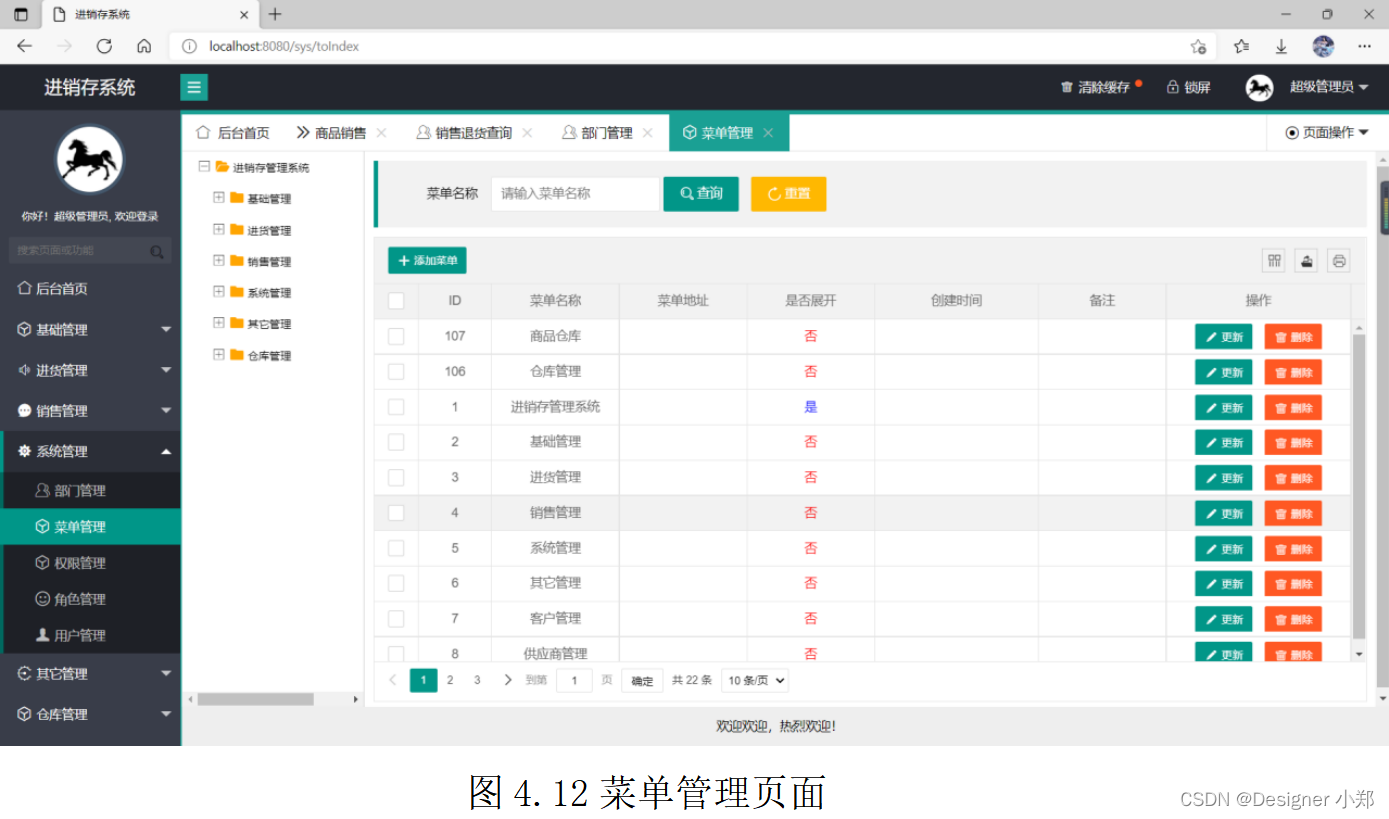
Task: Click the 查询 search button
Action: click(701, 194)
